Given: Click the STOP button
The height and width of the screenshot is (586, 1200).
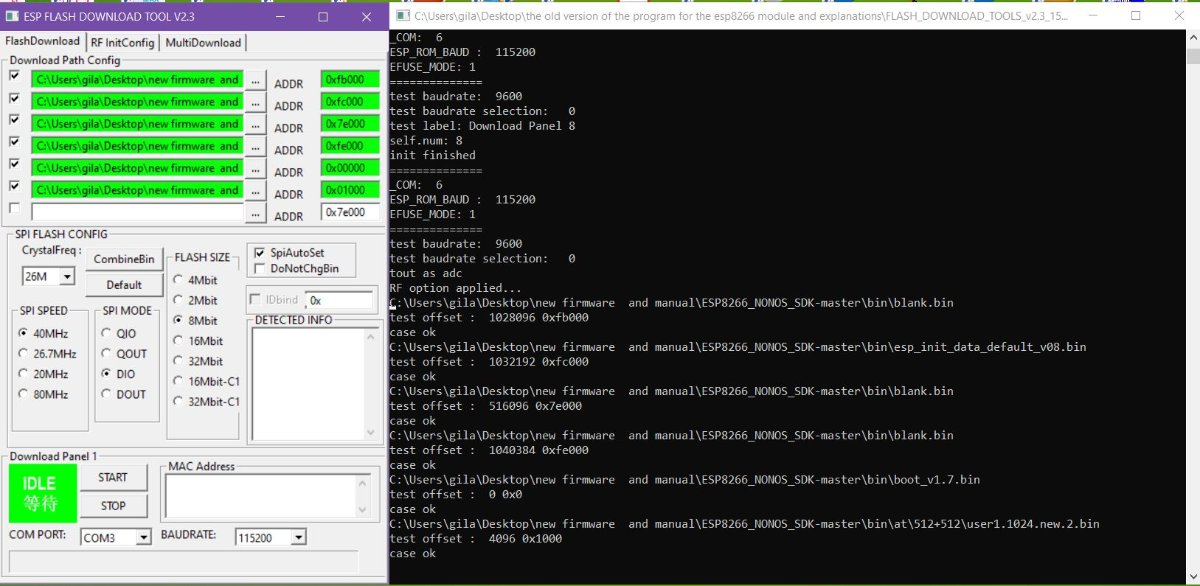Looking at the screenshot, I should [113, 506].
